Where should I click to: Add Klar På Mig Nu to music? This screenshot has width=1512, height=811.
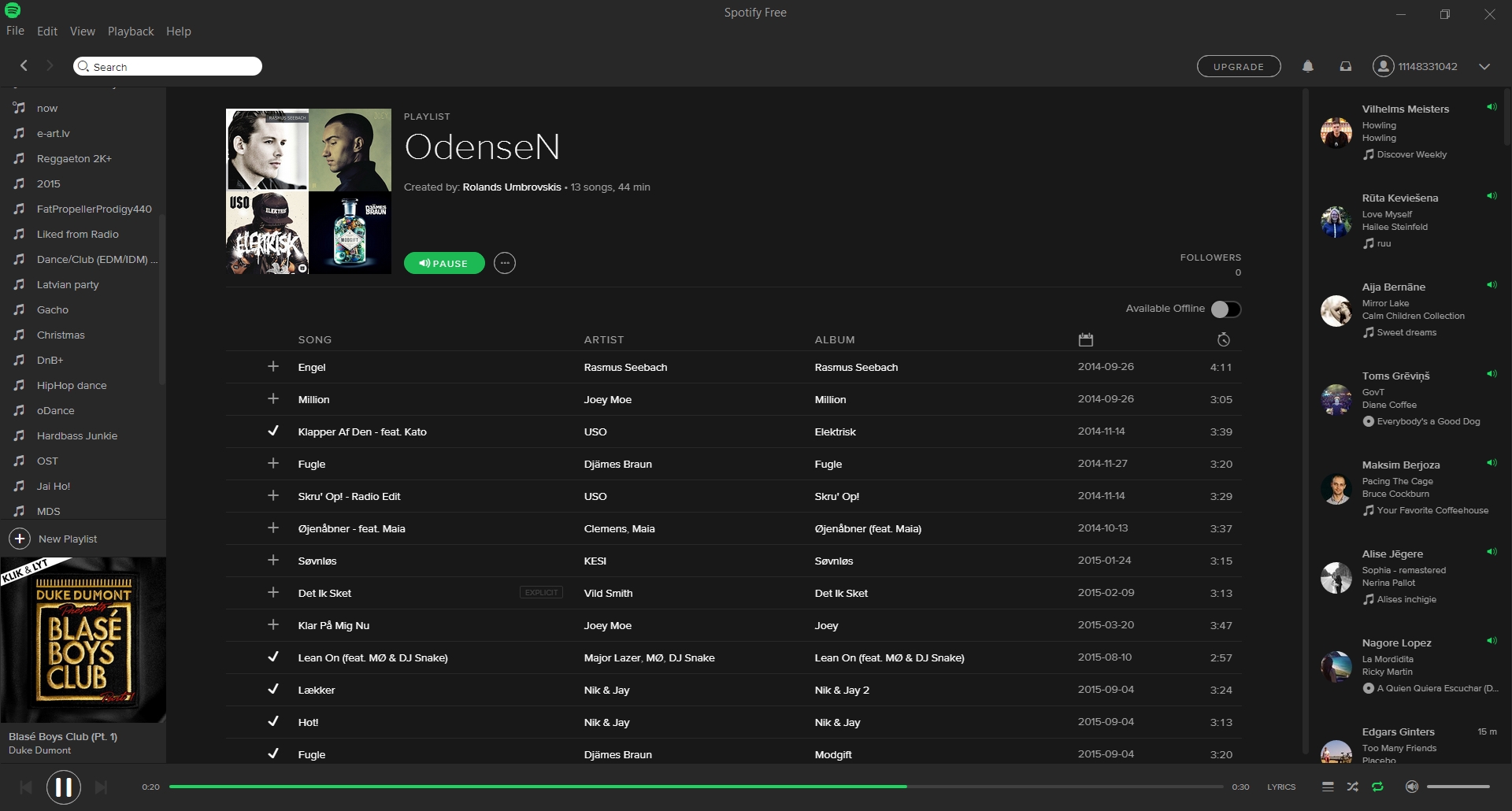(273, 624)
